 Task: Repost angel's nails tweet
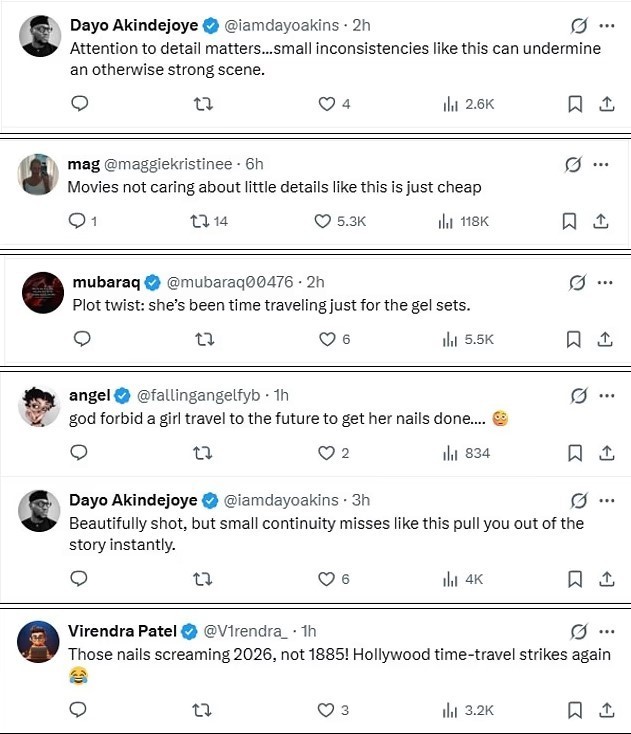tap(203, 453)
